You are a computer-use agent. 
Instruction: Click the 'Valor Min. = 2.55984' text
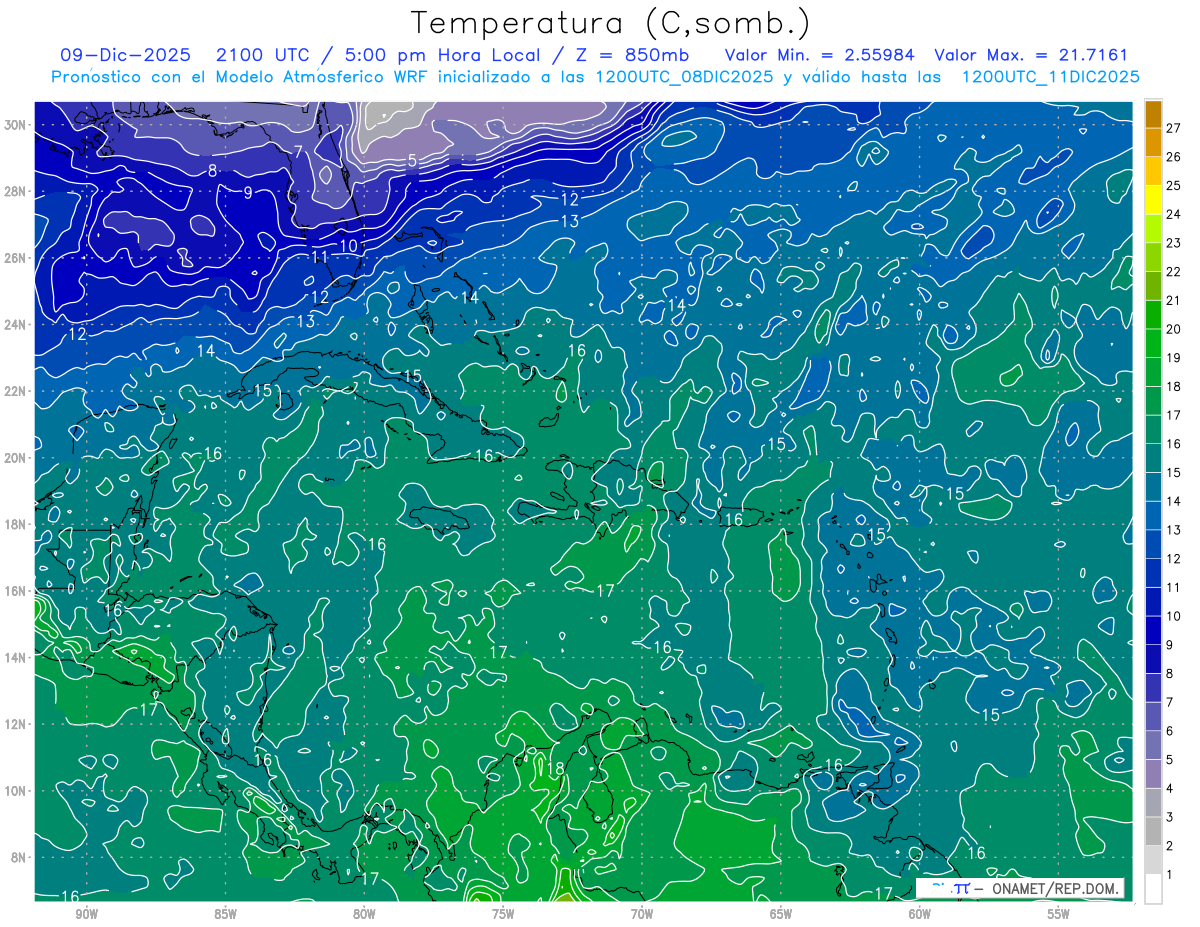pyautogui.click(x=819, y=55)
